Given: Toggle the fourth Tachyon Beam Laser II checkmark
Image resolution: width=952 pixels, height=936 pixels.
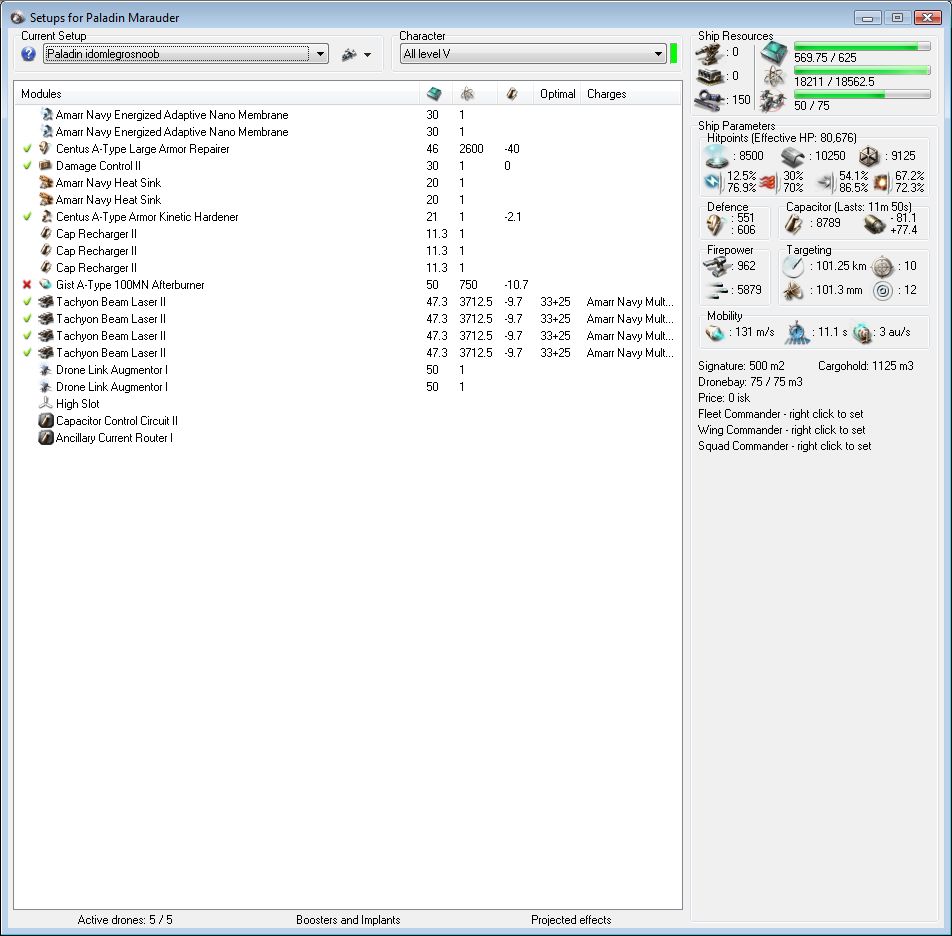Looking at the screenshot, I should [27, 353].
